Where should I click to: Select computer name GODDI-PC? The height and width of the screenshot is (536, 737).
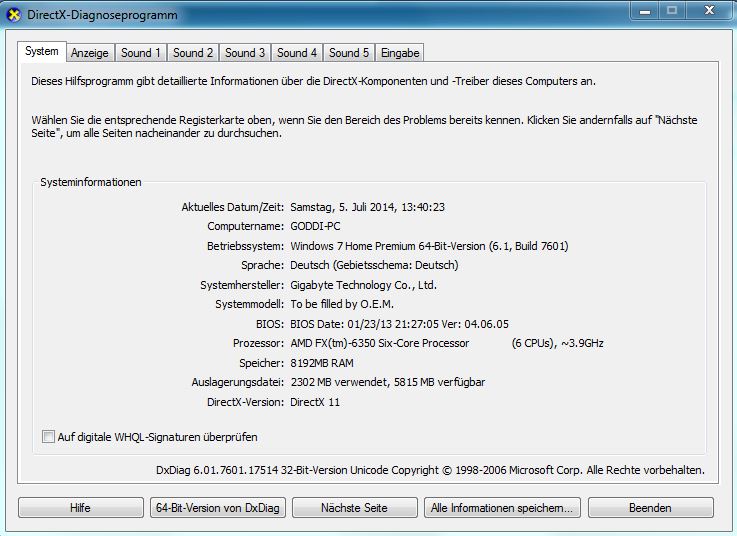pos(315,227)
